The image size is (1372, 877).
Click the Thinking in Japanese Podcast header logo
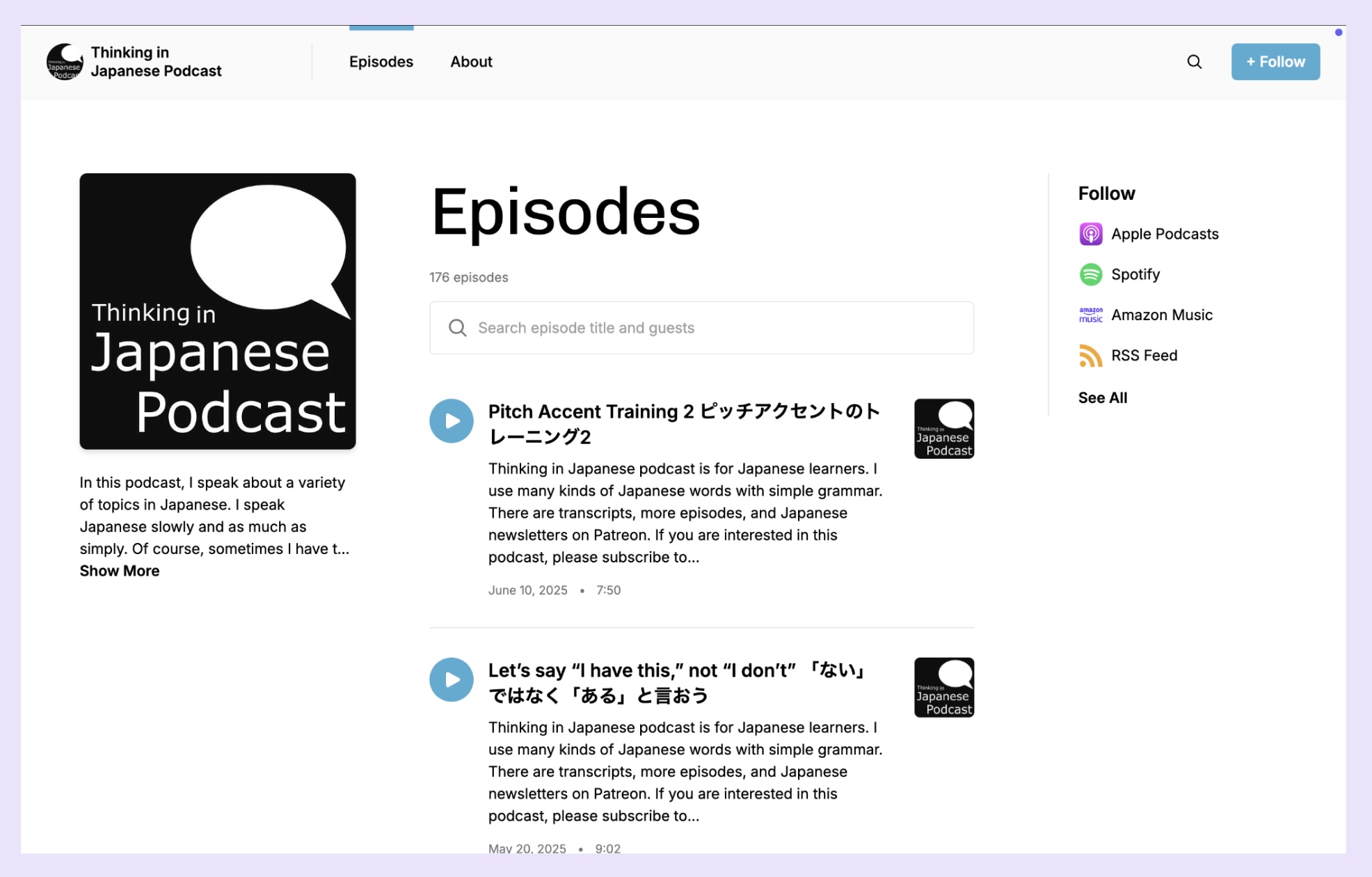[65, 62]
